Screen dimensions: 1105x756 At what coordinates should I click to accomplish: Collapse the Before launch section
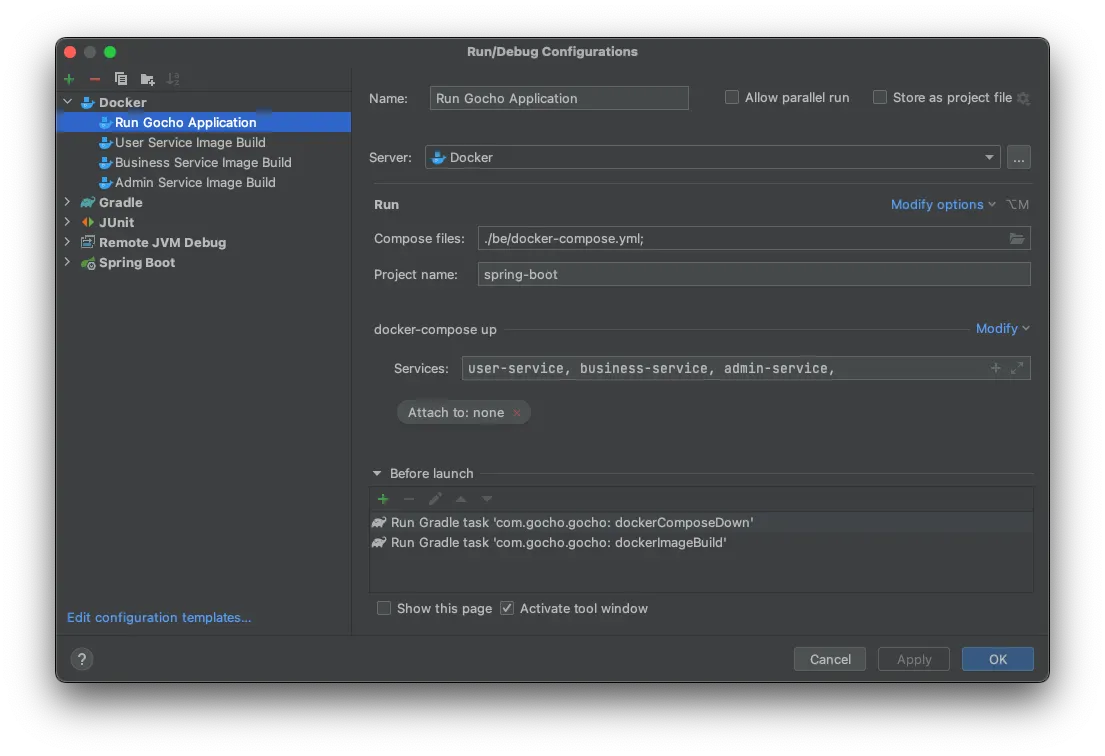pyautogui.click(x=377, y=473)
